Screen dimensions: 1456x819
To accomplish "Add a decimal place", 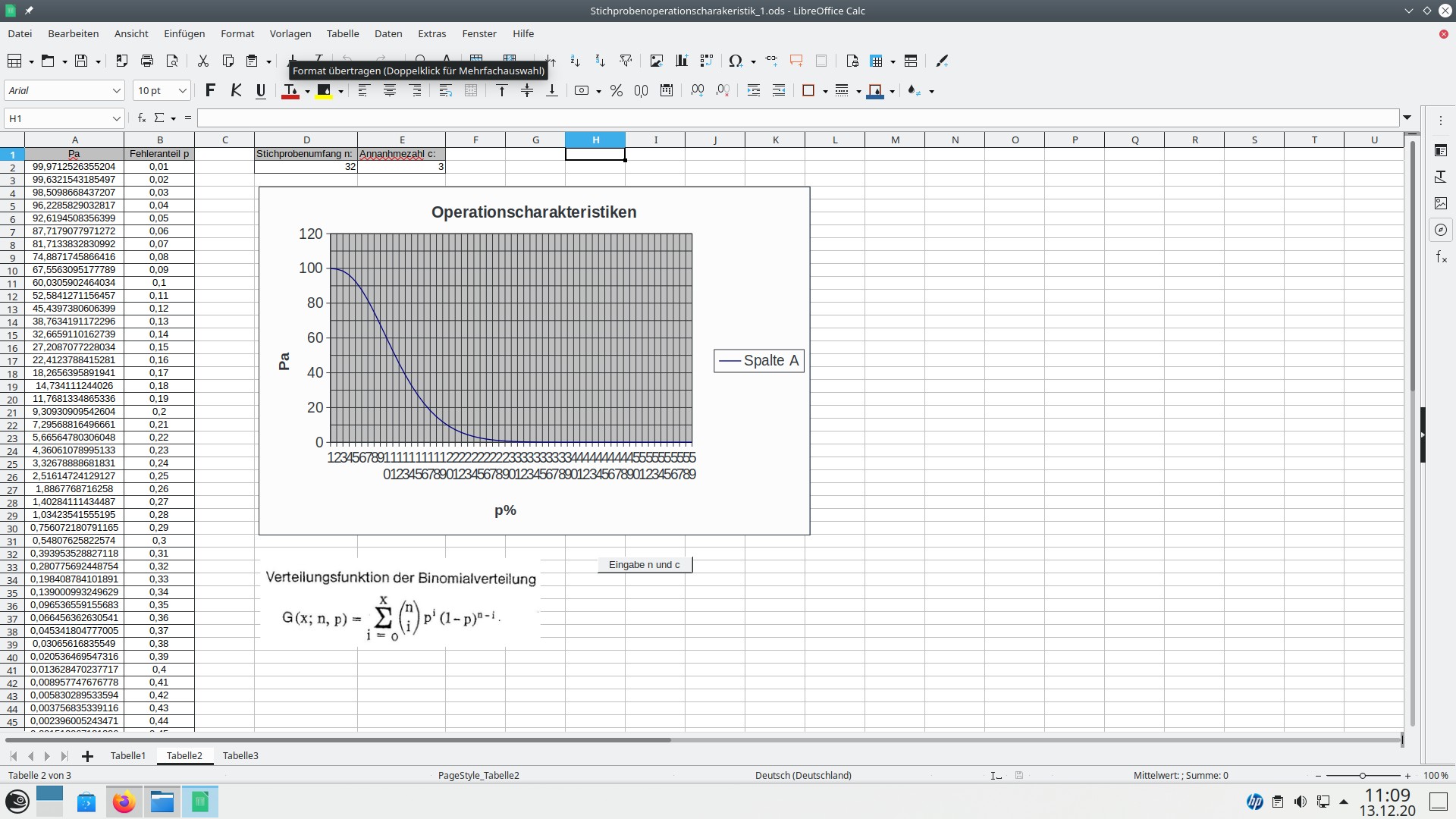I will click(698, 91).
